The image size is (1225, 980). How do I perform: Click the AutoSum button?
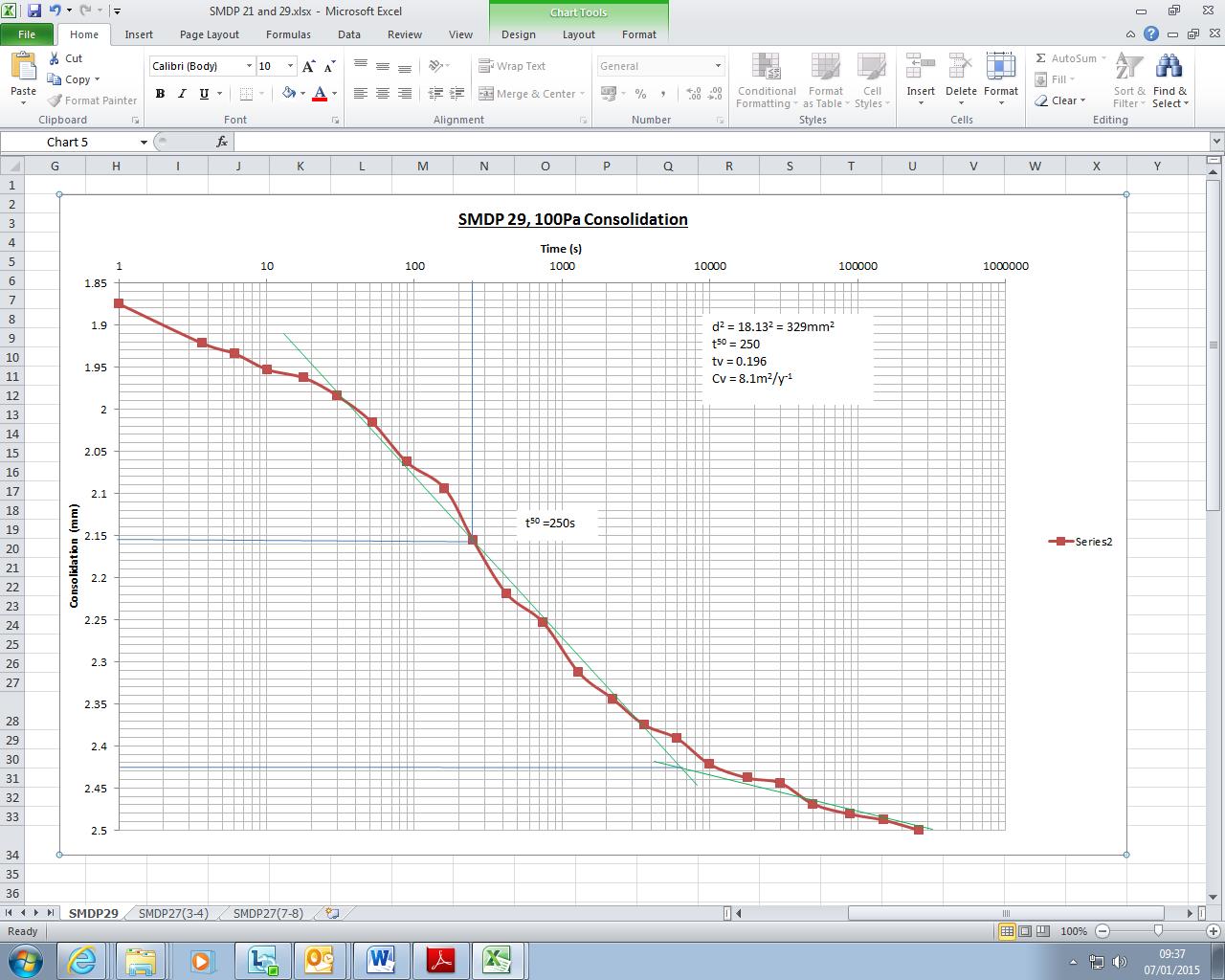(x=1065, y=58)
